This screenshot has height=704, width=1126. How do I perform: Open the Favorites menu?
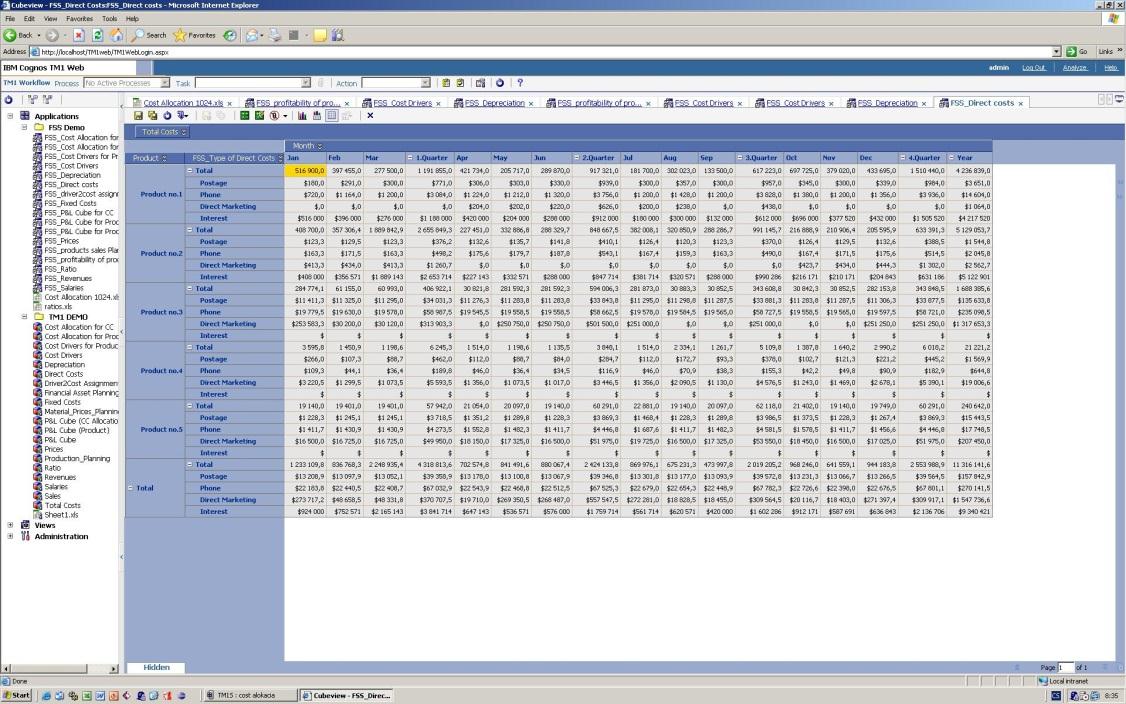tap(79, 19)
